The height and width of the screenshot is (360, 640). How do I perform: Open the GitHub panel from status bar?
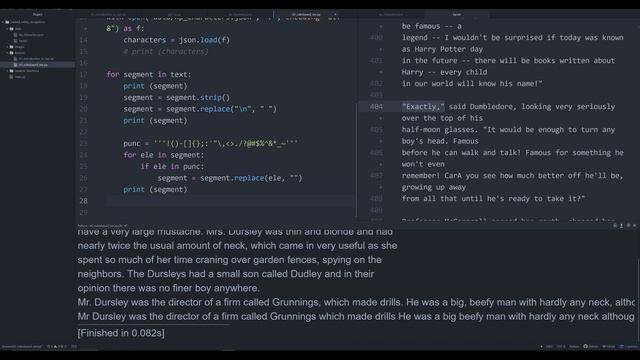591,347
